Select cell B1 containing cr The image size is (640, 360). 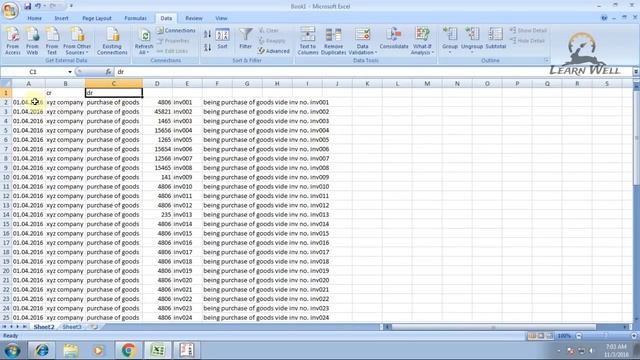tap(65, 93)
